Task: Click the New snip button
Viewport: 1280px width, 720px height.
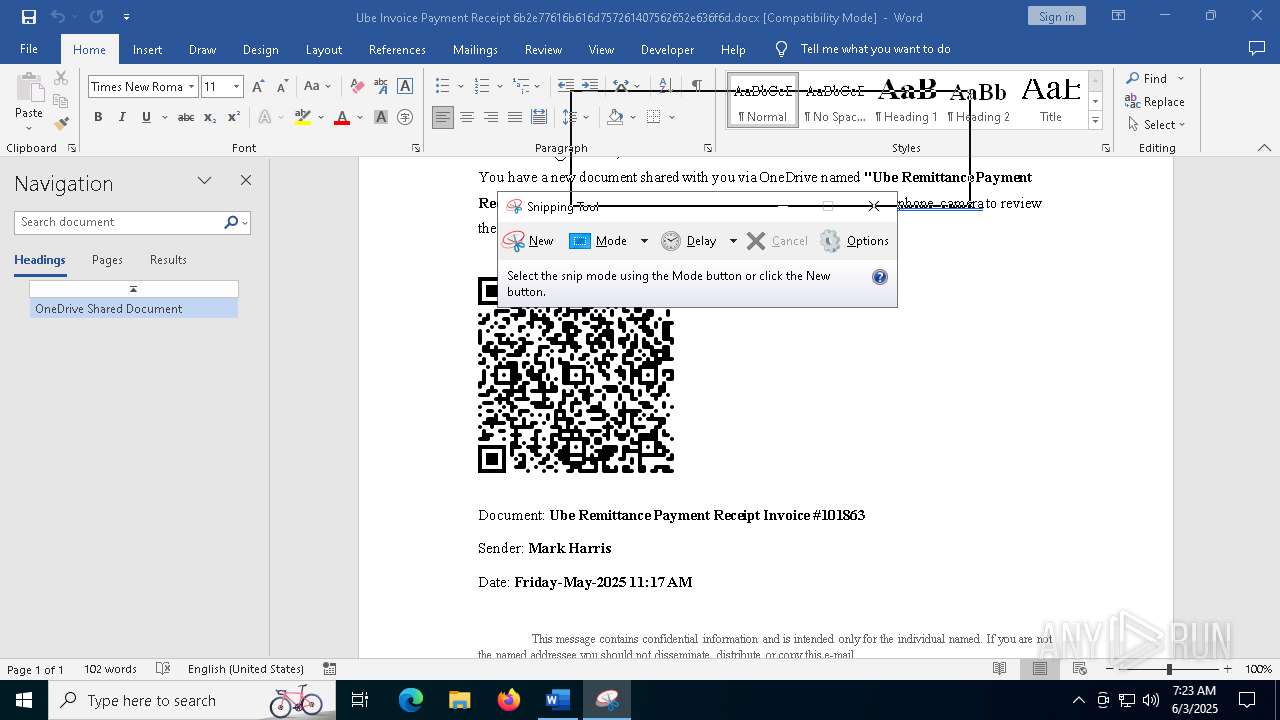Action: [529, 241]
